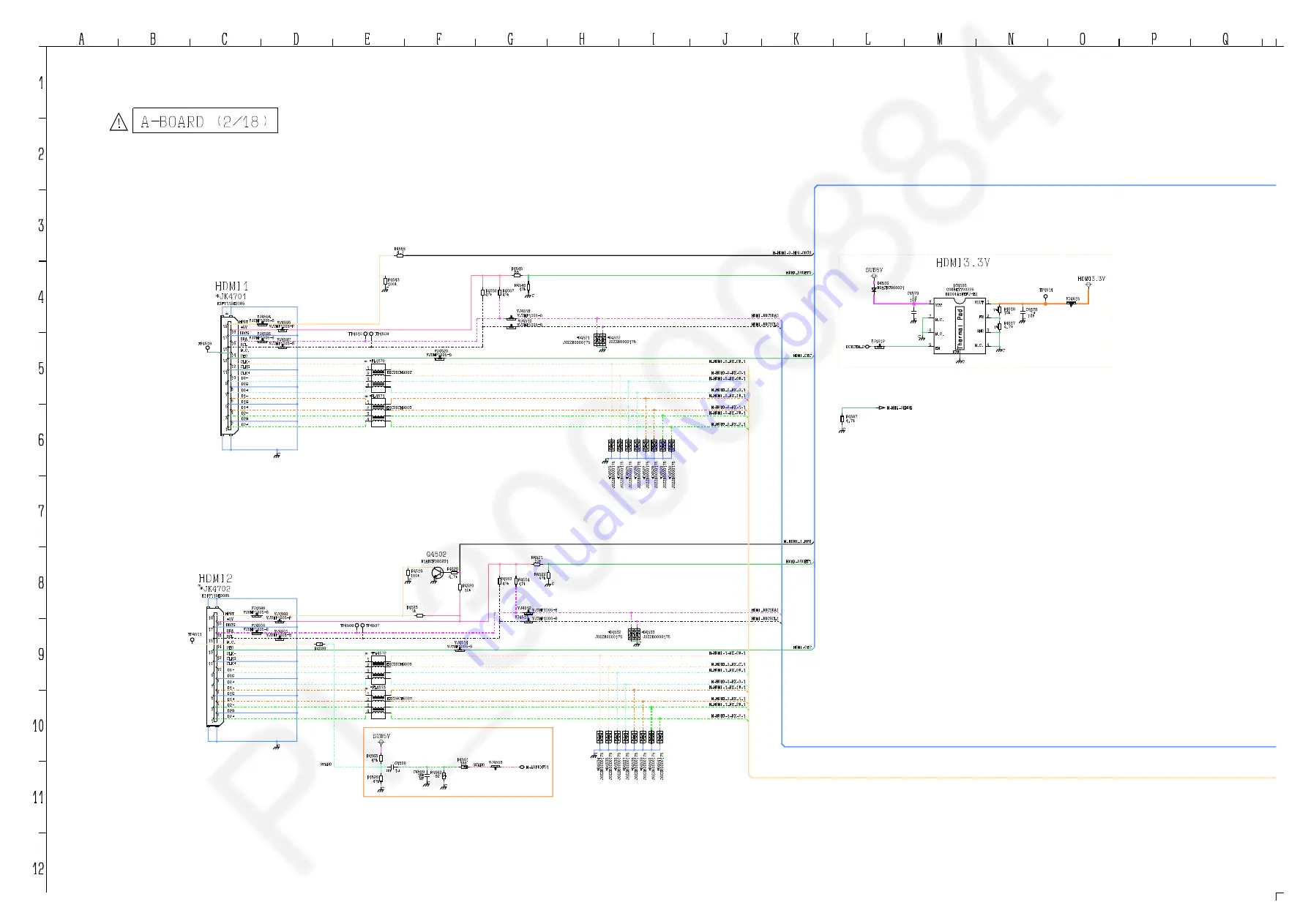Click the A-BOARD (2/18) title label

click(x=205, y=121)
